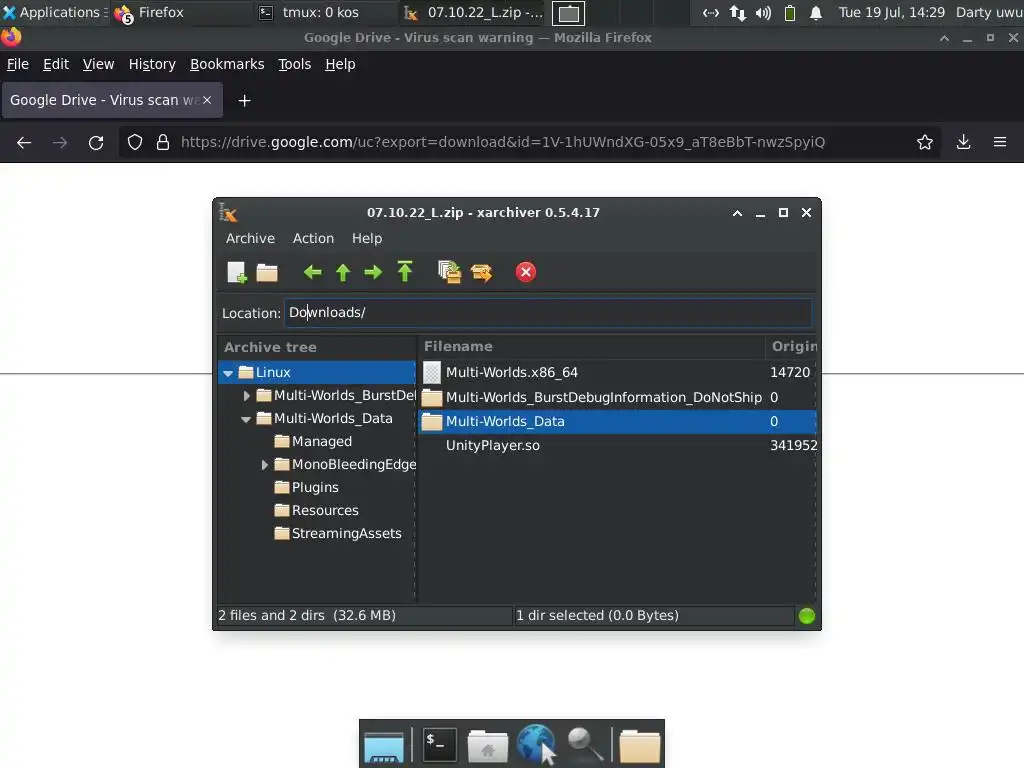Click the volume icon in the top panel

(763, 13)
